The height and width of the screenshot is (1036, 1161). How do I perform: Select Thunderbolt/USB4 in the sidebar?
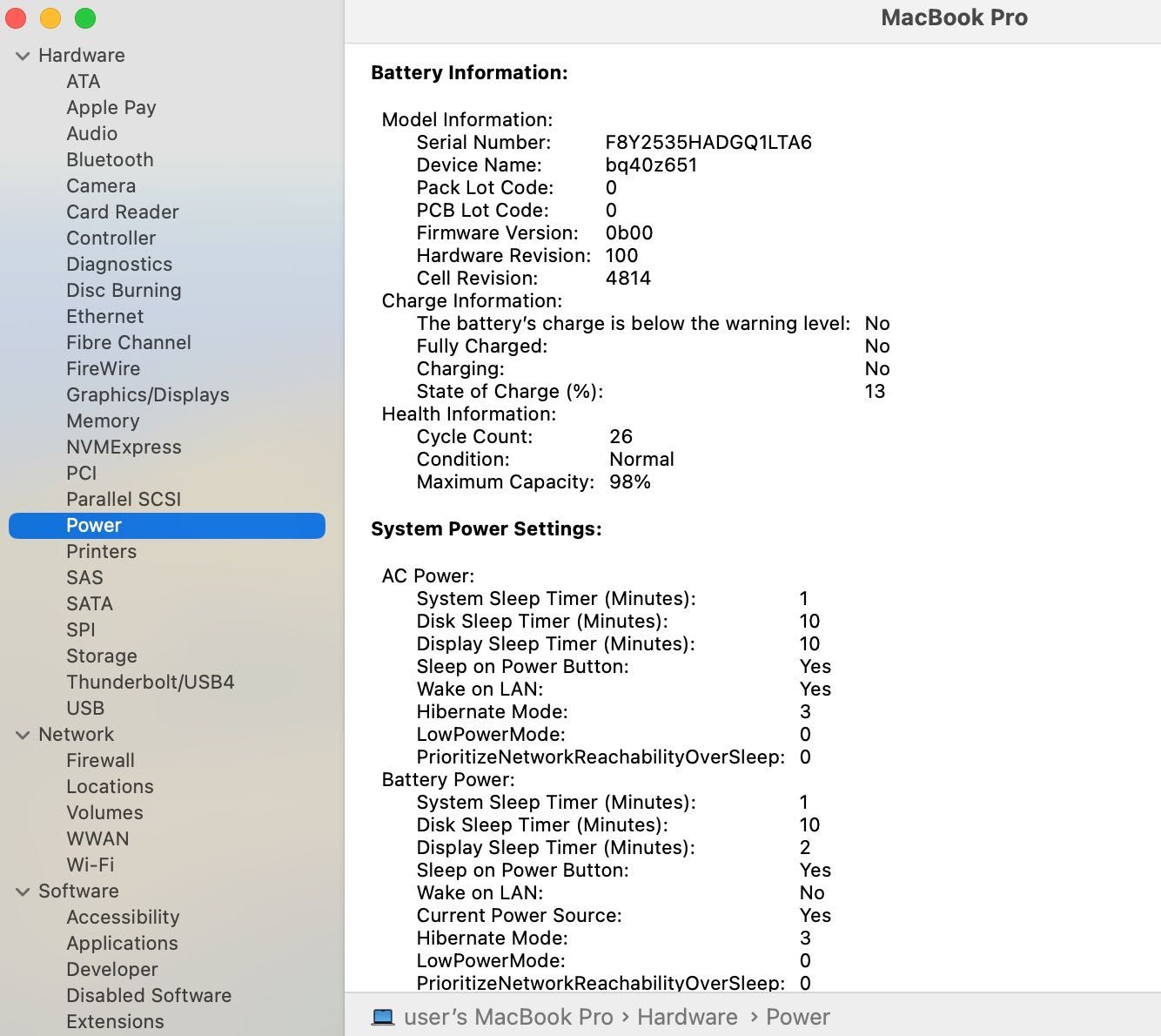pos(151,682)
